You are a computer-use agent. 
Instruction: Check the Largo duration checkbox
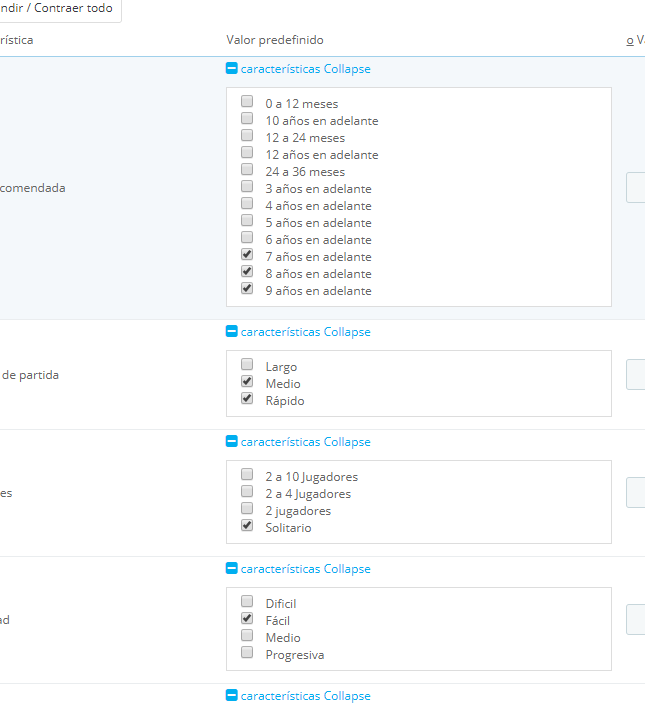click(247, 364)
